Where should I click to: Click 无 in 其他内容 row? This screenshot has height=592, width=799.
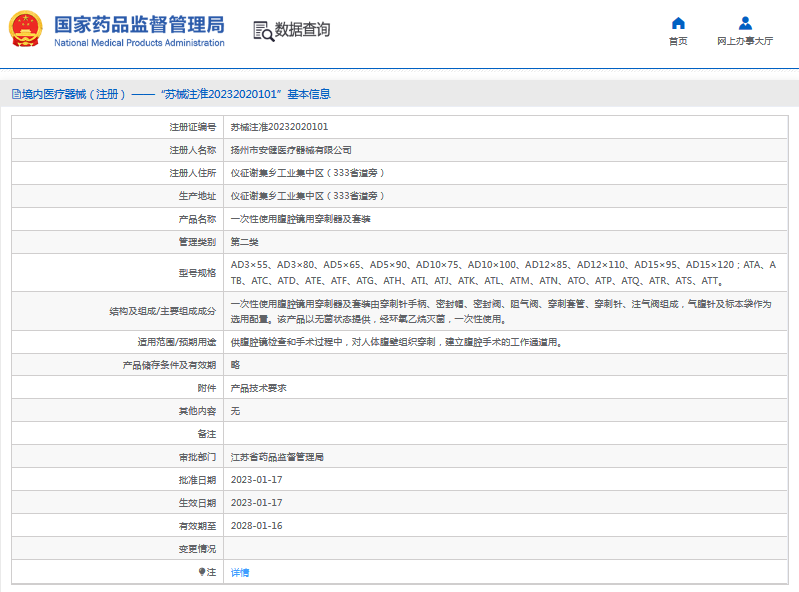coord(235,411)
